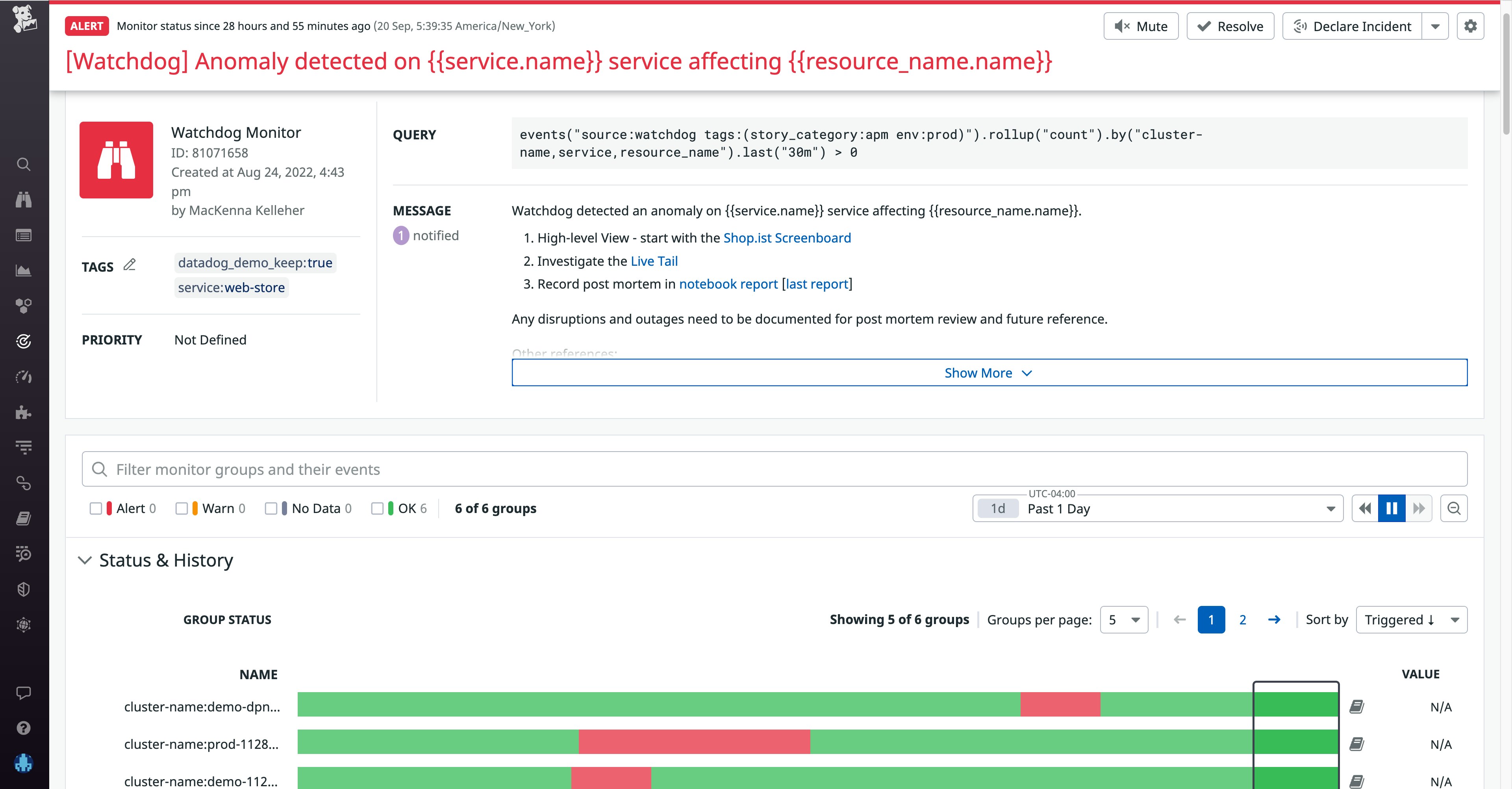Tick the OK status filter checkbox
The width and height of the screenshot is (1512, 789).
[378, 508]
